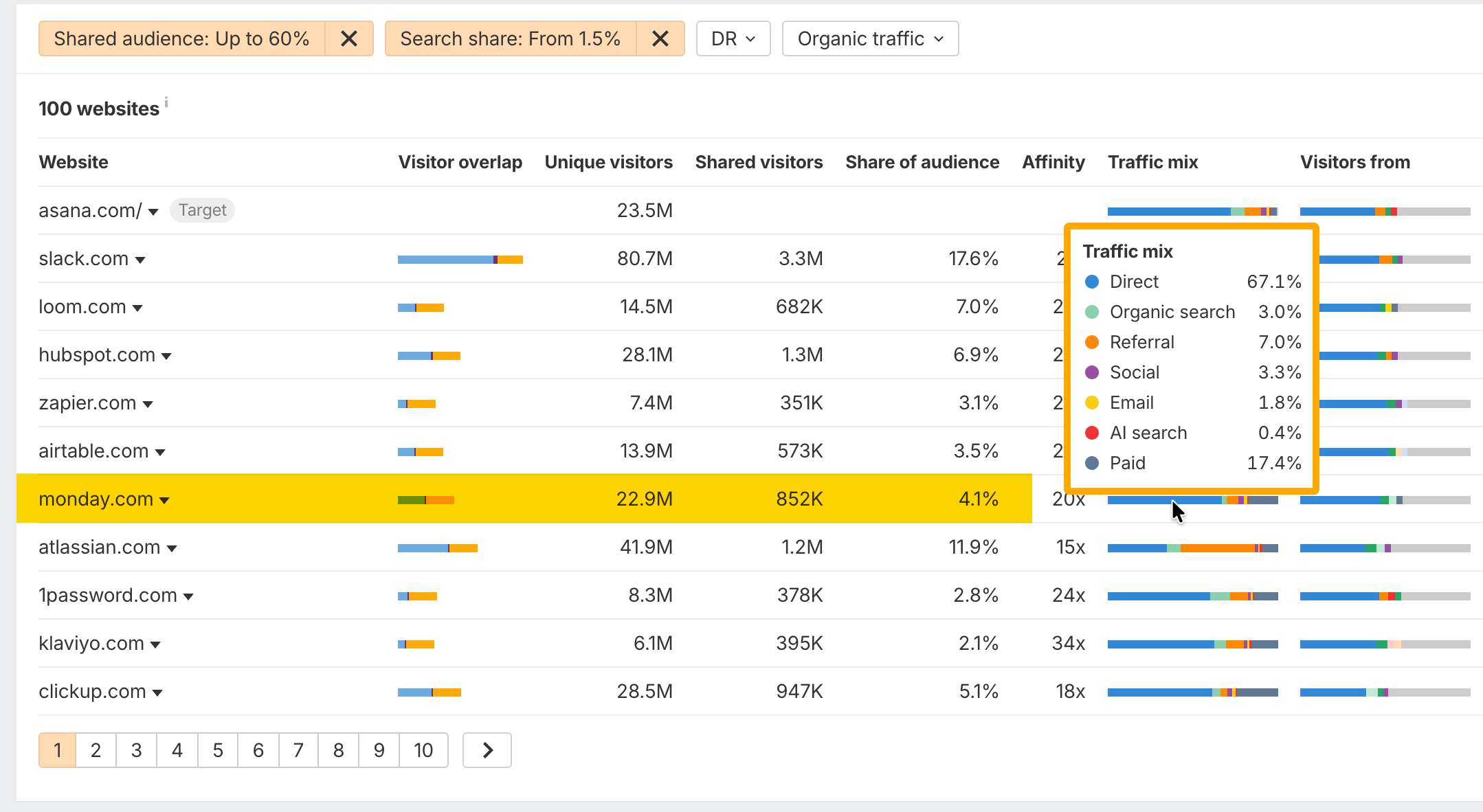The image size is (1483, 812).
Task: Expand the hubspot.com dropdown arrow
Action: pos(166,356)
